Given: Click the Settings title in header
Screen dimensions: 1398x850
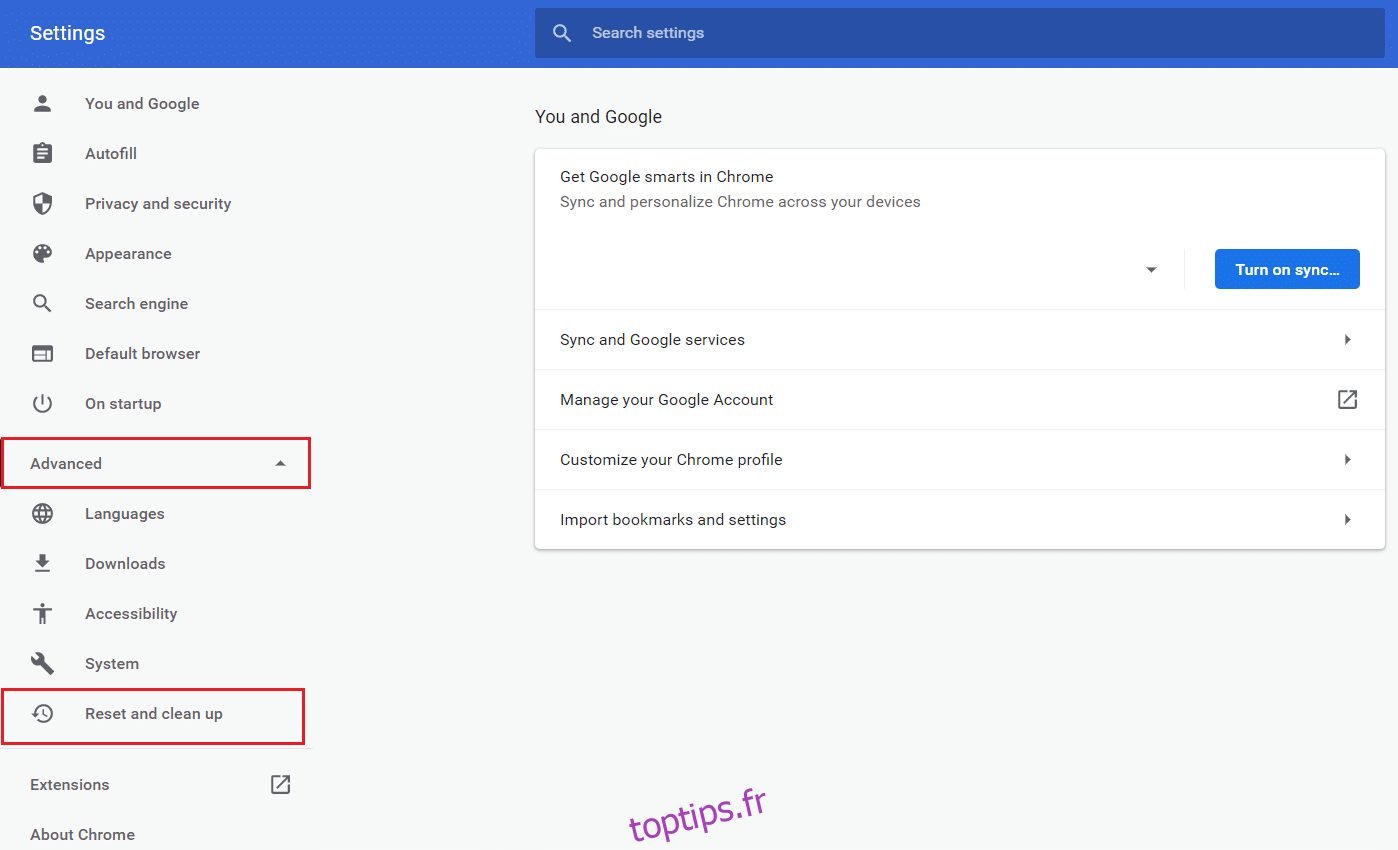Looking at the screenshot, I should 67,33.
